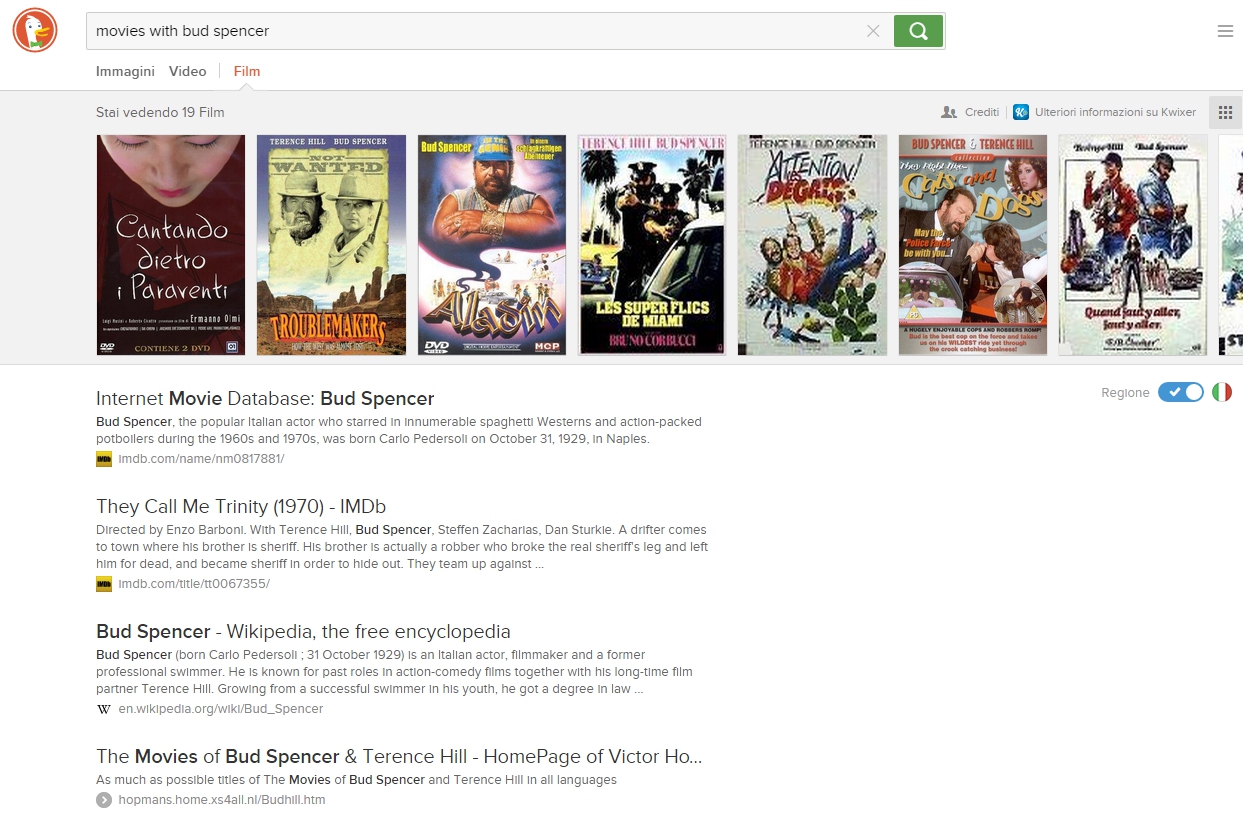
Task: Click the Wikipedia favicon
Action: coord(104,709)
